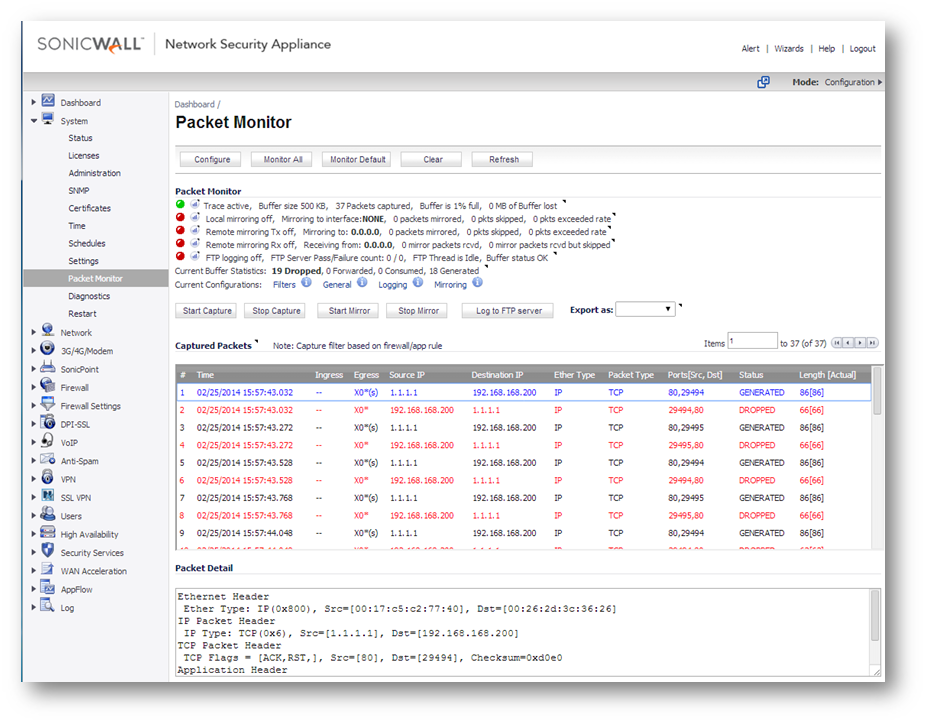Click the info icon next to Mirroring
Screen dimensions: 927x724
point(477,284)
